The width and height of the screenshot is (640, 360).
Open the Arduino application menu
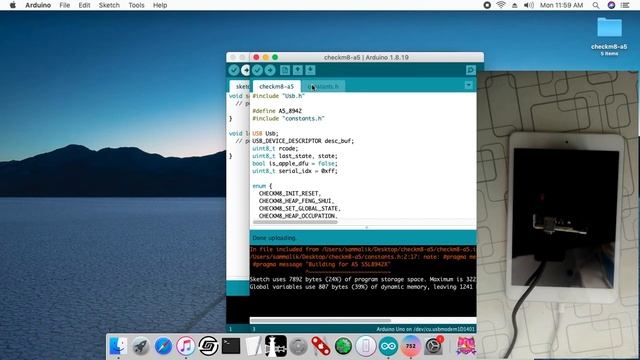coord(38,5)
